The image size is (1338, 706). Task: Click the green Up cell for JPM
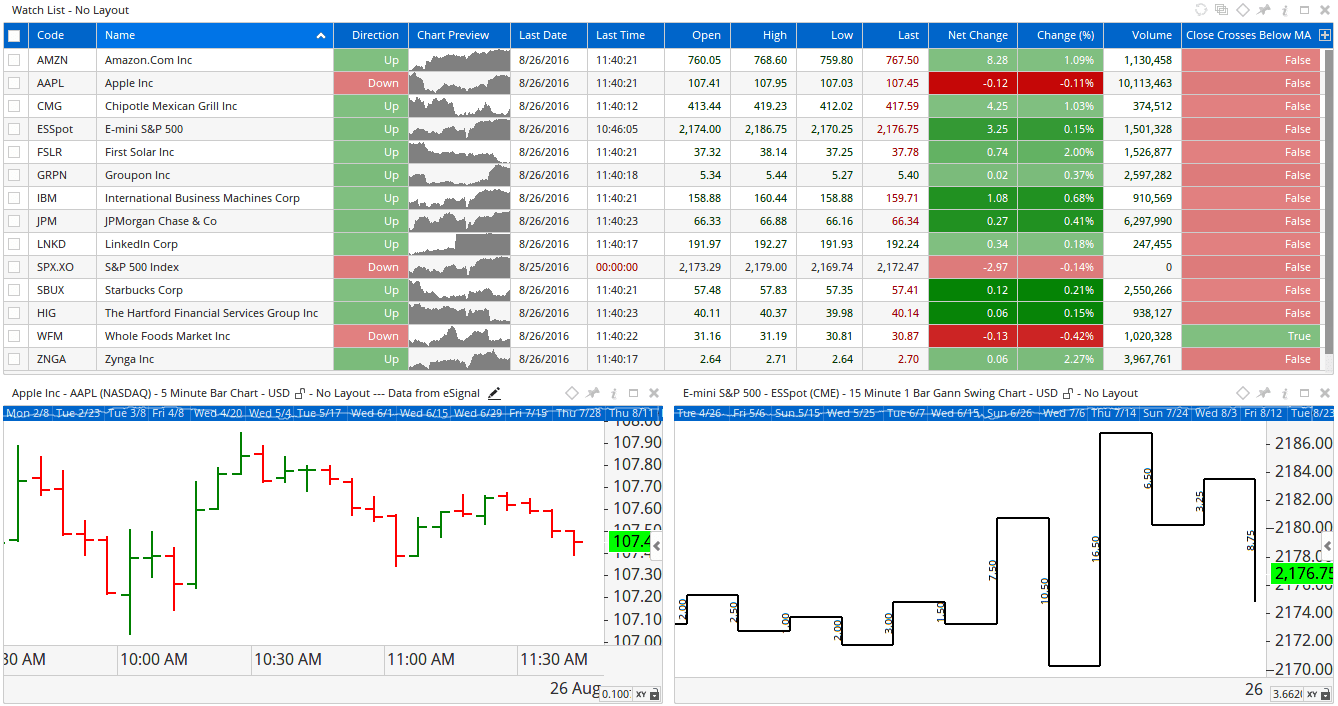pos(371,221)
